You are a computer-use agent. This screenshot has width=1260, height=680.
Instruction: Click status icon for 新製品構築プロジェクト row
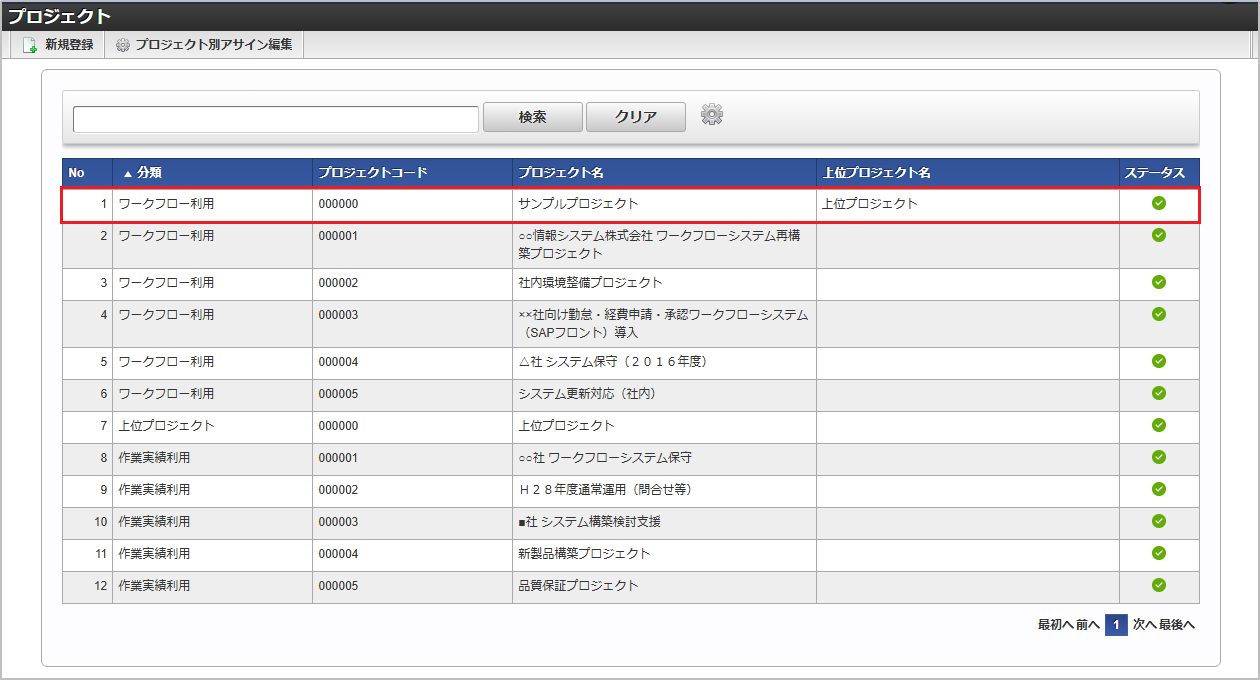pyautogui.click(x=1159, y=553)
